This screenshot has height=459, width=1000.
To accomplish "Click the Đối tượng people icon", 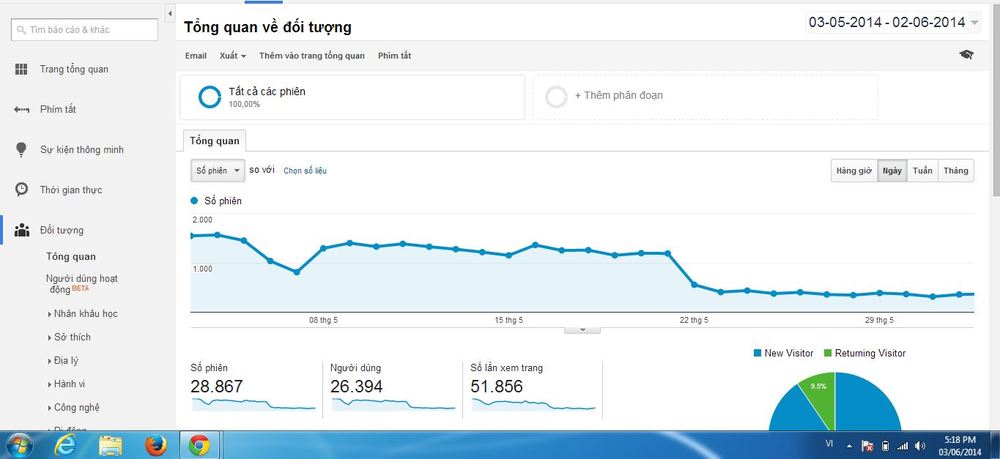I will coord(22,230).
